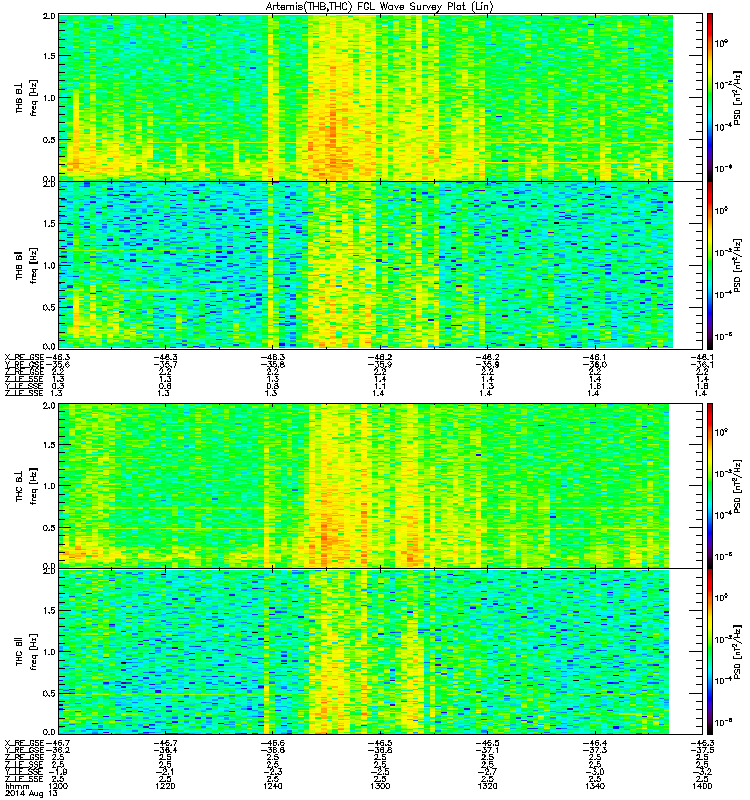Click the "2014 Aug 13" date label
Screen dimensions: 750x800
31,794
